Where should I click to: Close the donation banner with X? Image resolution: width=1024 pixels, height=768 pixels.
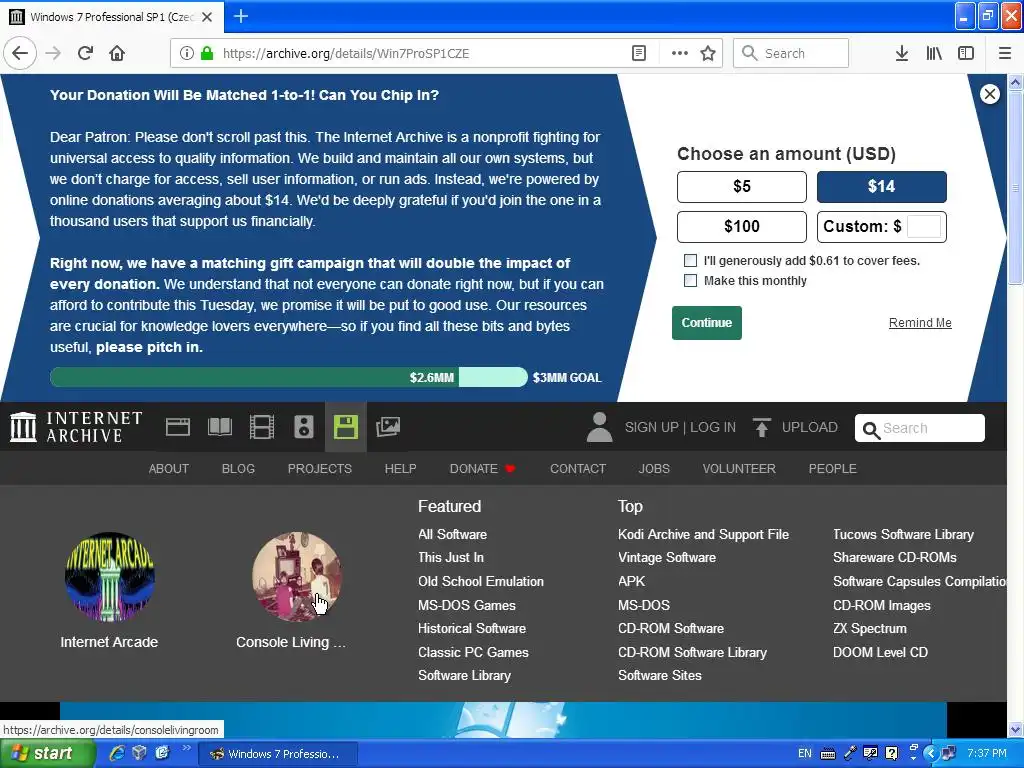click(x=990, y=94)
